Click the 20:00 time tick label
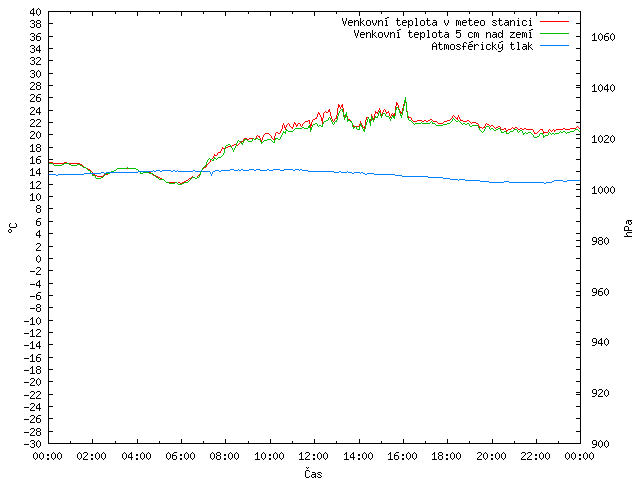This screenshot has height=480, width=640. tap(491, 456)
